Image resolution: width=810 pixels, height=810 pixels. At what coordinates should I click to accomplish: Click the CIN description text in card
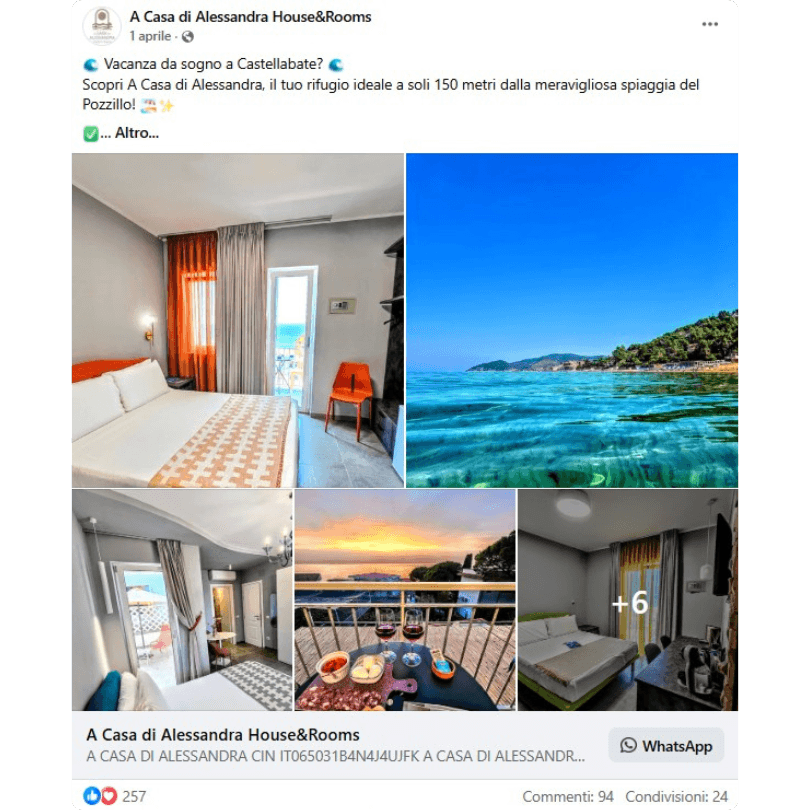point(336,756)
